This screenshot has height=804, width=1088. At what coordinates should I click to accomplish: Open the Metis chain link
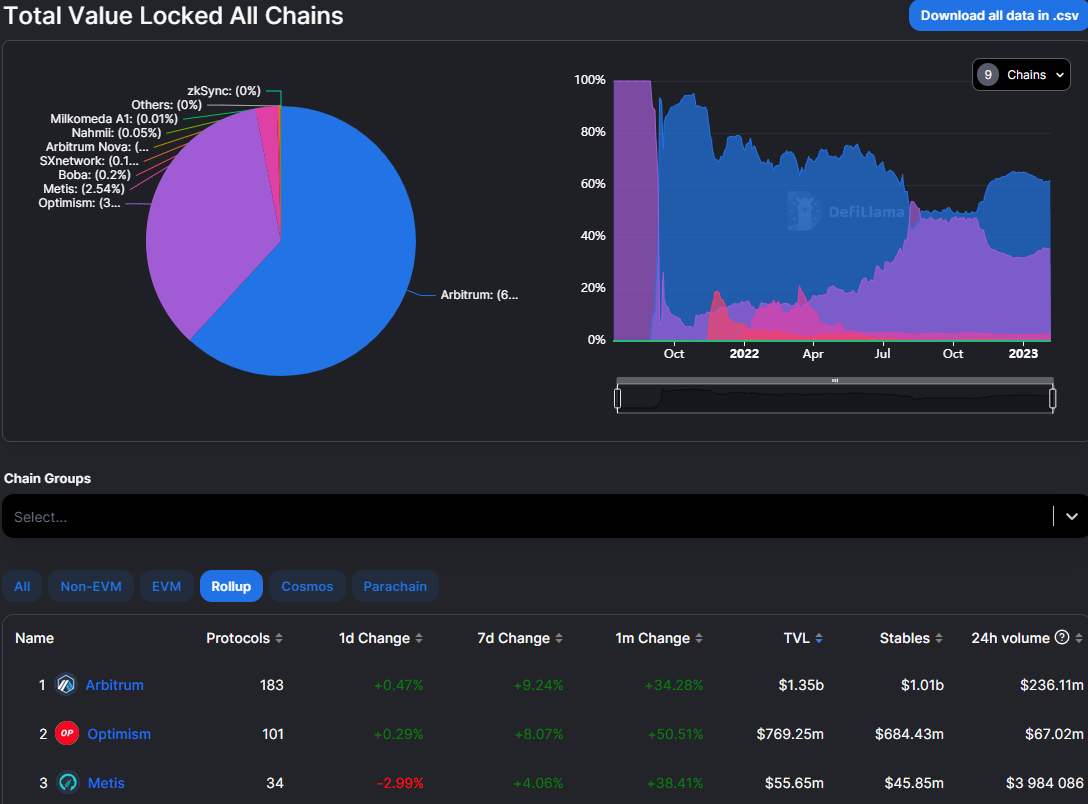(106, 783)
